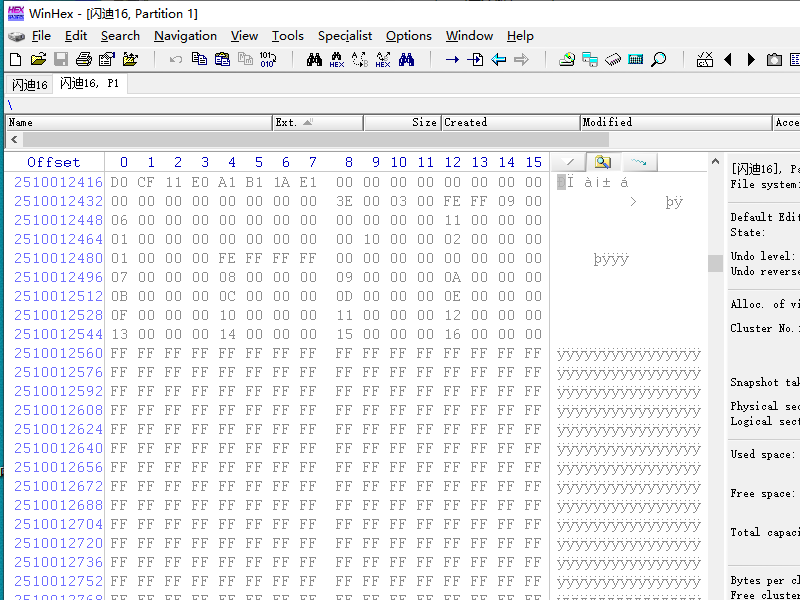800x600 pixels.
Task: Toggle the wave-line button above text column
Action: 639,162
